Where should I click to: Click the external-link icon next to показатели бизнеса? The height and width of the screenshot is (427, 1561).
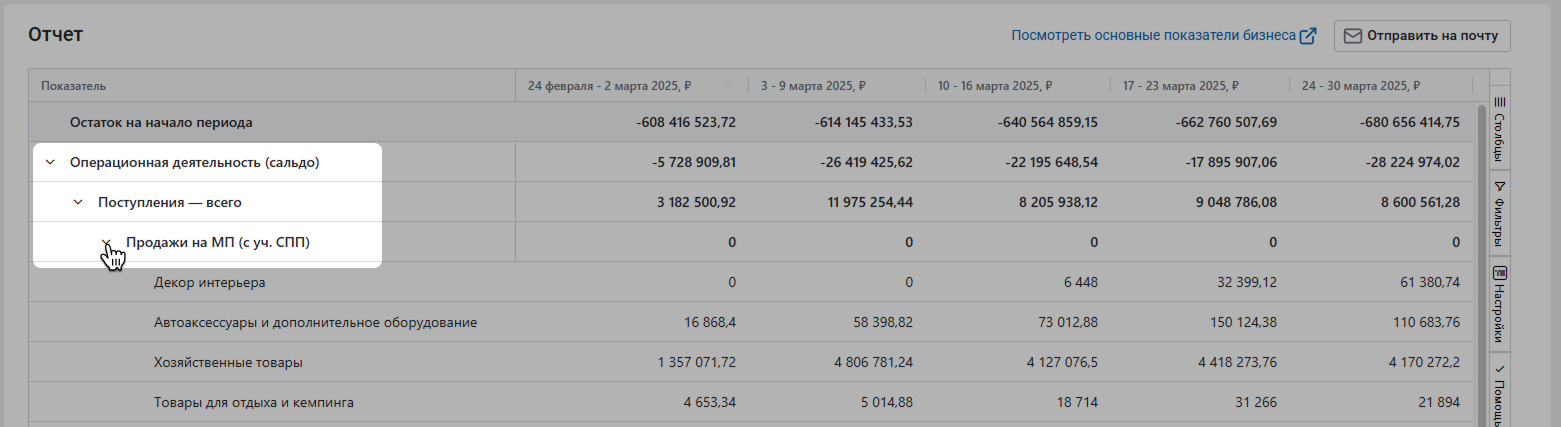click(x=1308, y=36)
